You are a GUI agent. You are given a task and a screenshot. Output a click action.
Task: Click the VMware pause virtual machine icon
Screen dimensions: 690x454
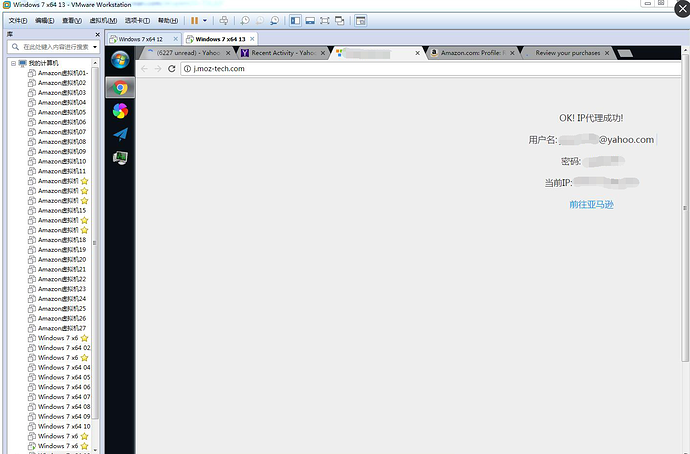coord(194,20)
